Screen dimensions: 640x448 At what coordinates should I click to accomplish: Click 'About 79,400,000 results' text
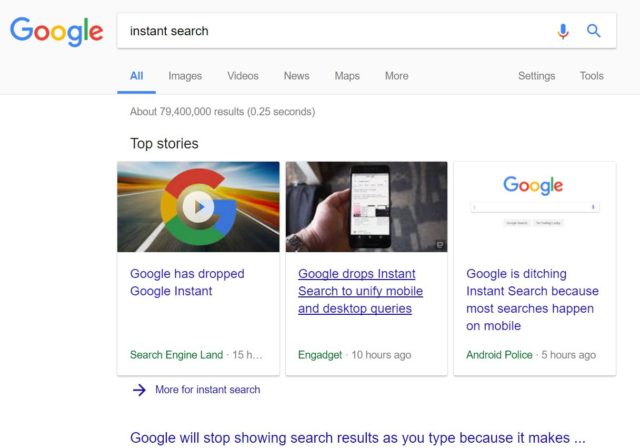pyautogui.click(x=222, y=112)
